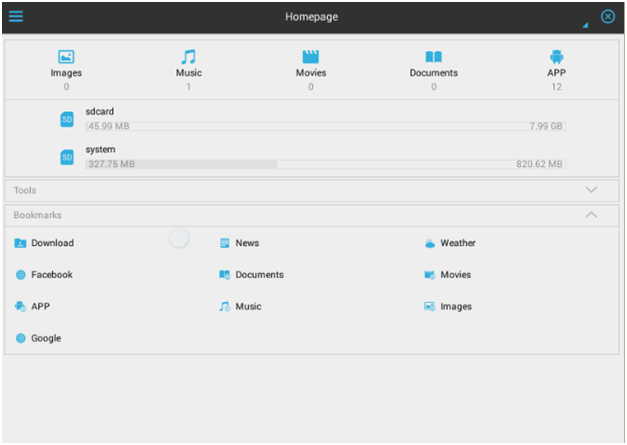Click the Homepage title
The image size is (627, 445).
(312, 17)
